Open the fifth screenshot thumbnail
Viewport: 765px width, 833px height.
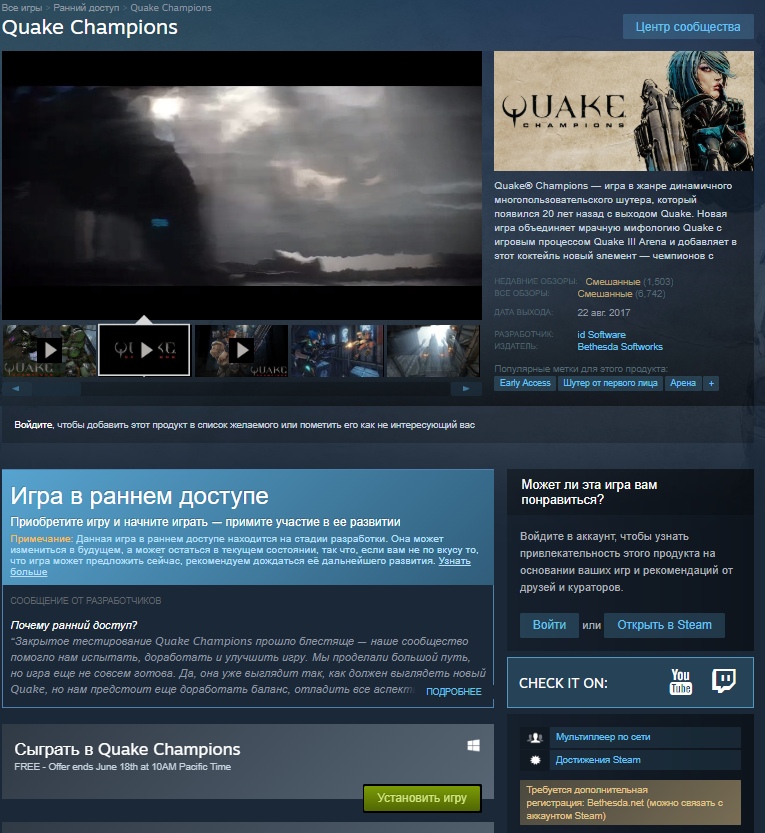pos(433,350)
